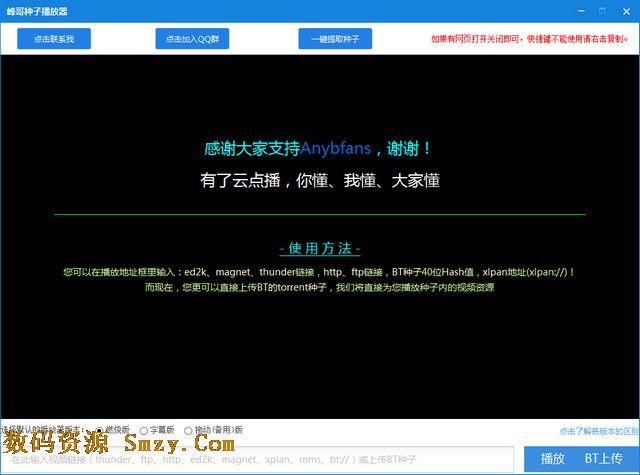The height and width of the screenshot is (475, 640).
Task: Click the 峰哥种子播放器 window title
Action: point(37,11)
